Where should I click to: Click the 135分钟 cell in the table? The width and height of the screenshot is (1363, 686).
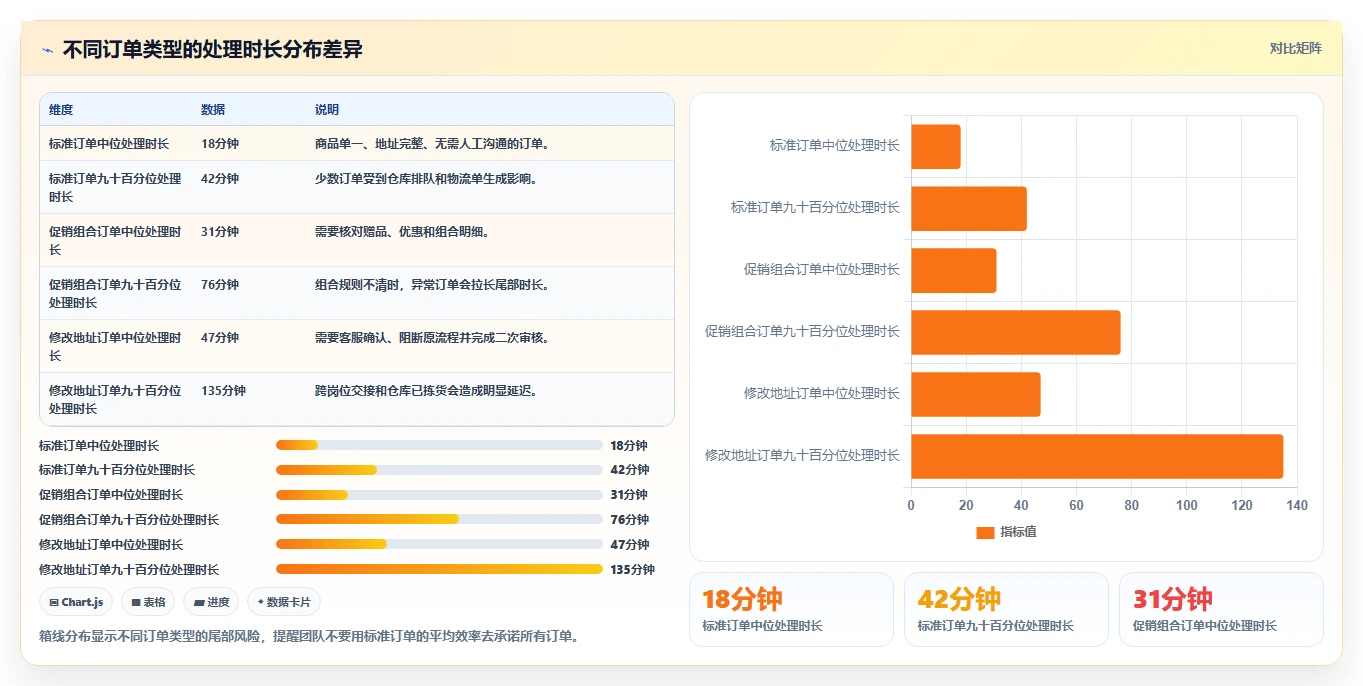point(223,391)
